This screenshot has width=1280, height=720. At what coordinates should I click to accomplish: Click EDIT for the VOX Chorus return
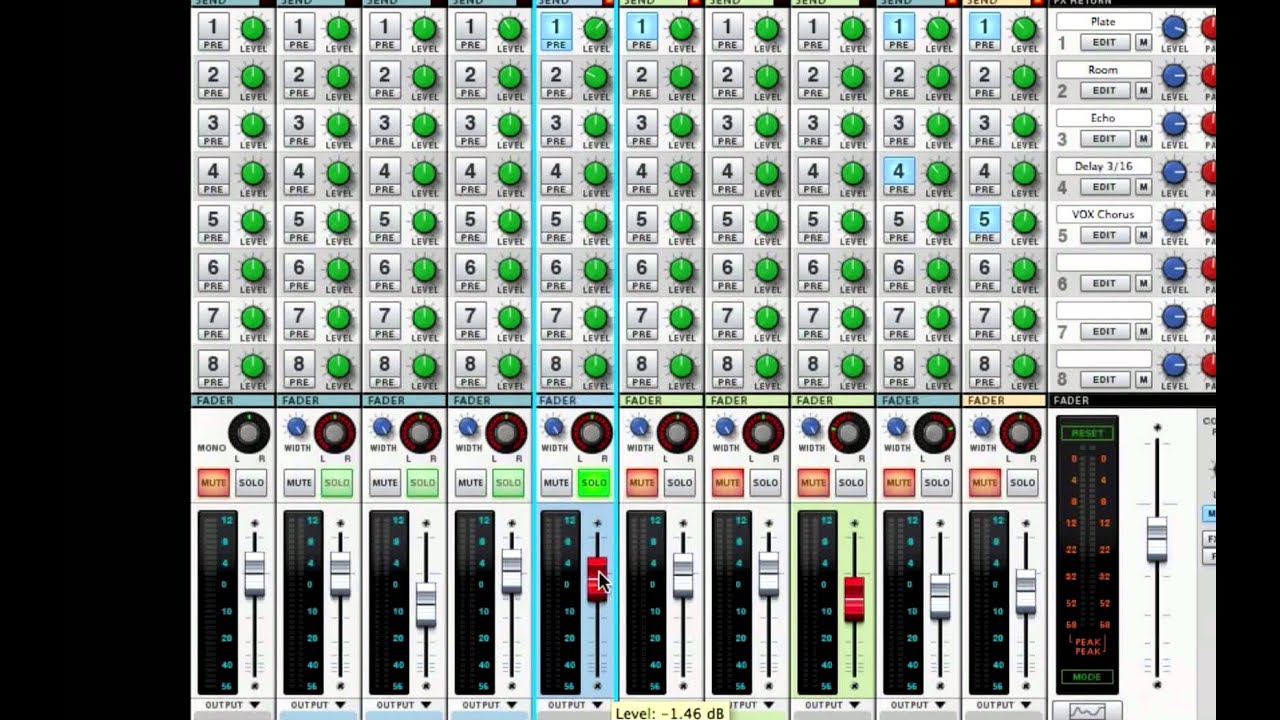(x=1104, y=235)
